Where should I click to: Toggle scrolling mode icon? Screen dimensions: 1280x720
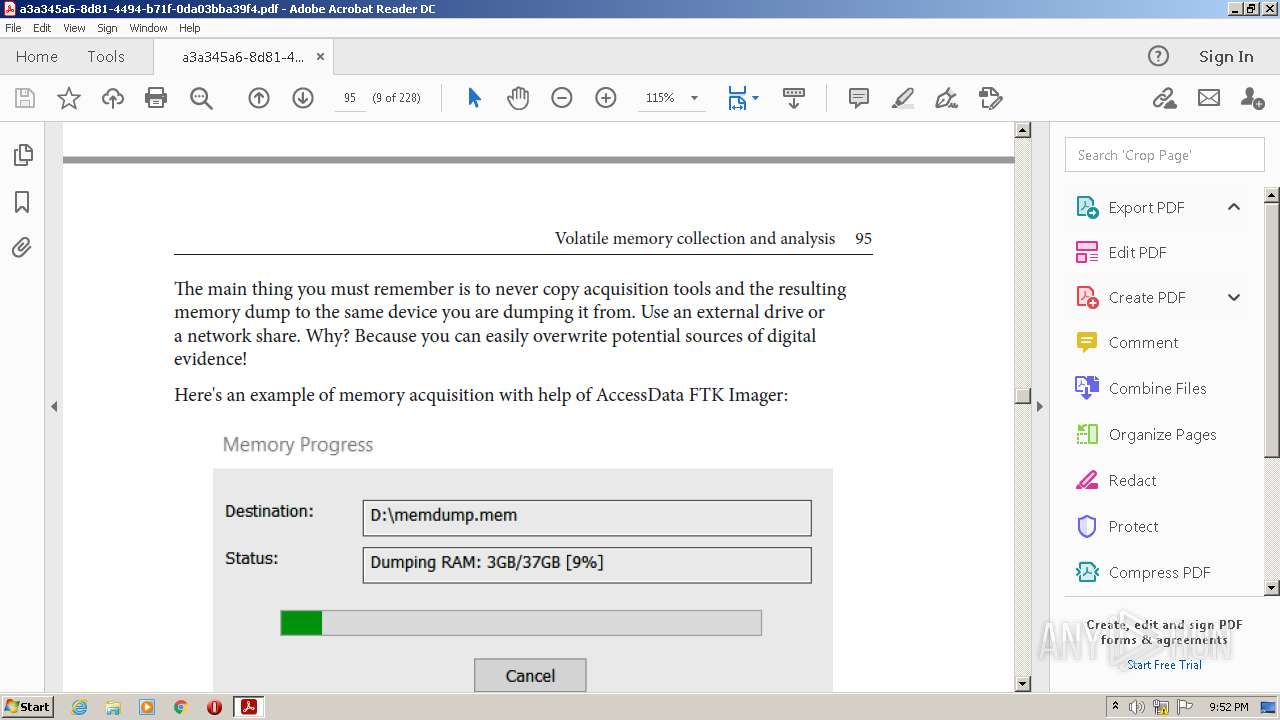click(x=794, y=98)
